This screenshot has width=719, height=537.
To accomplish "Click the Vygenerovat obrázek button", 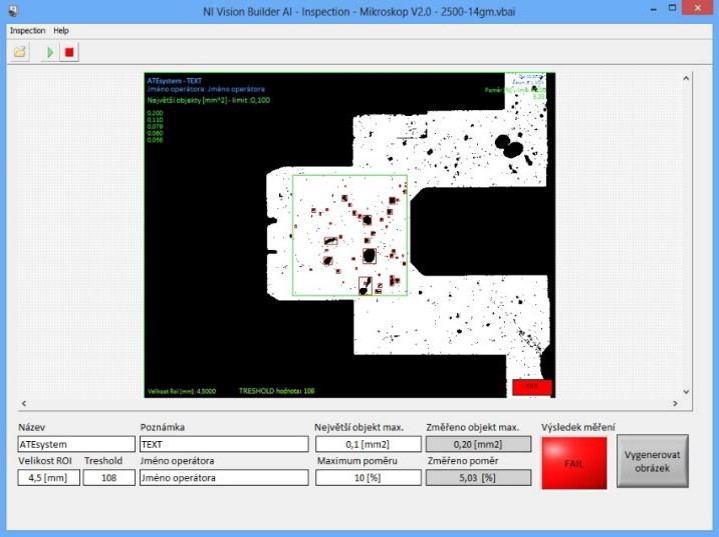I will coord(652,461).
